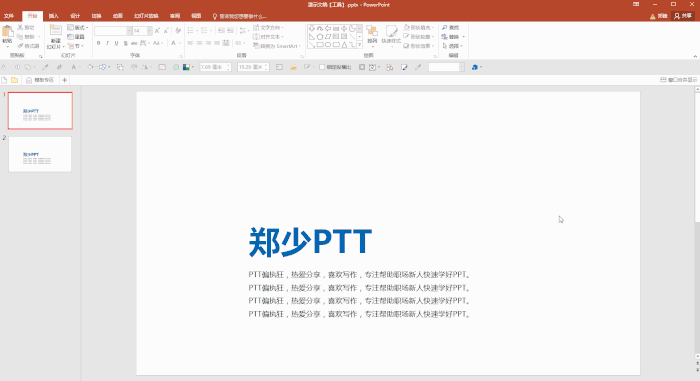Click the open-folder icon in add-in toolbar
Screen dimensions: 700x381
click(x=293, y=67)
